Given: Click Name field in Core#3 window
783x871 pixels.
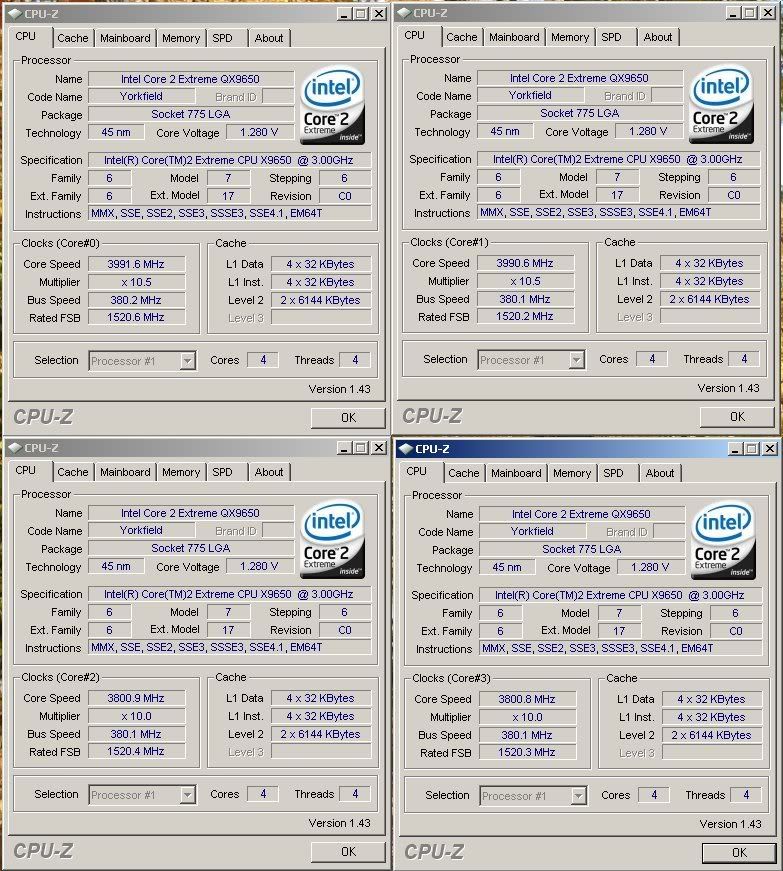Looking at the screenshot, I should [581, 514].
